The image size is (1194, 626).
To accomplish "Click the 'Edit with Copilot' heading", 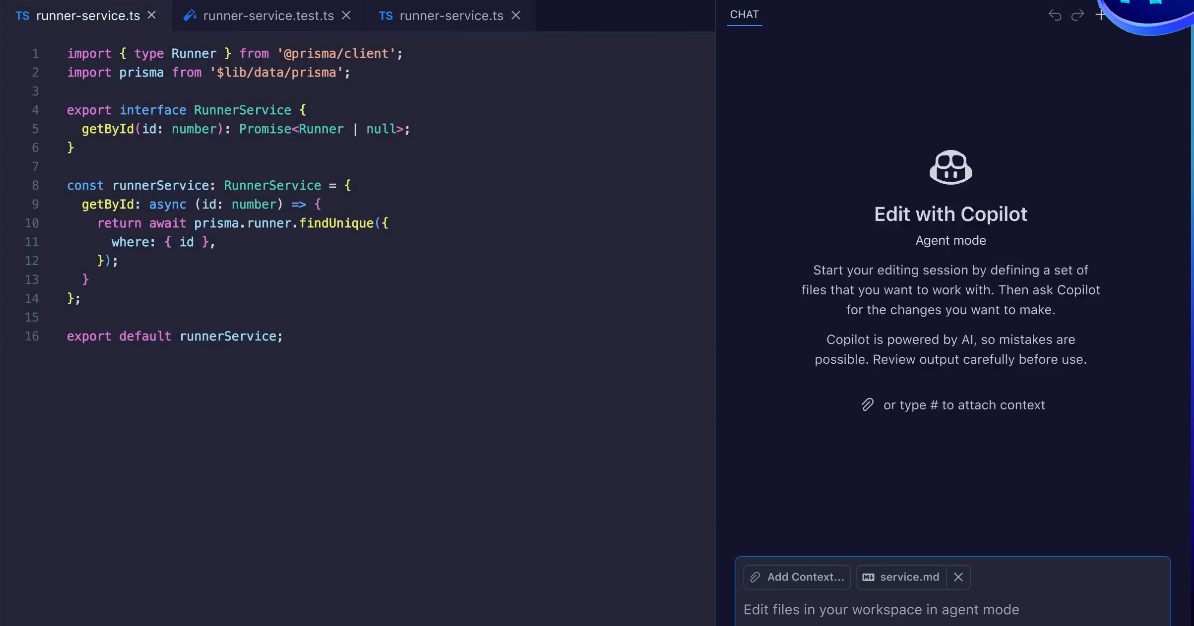I will (x=950, y=214).
